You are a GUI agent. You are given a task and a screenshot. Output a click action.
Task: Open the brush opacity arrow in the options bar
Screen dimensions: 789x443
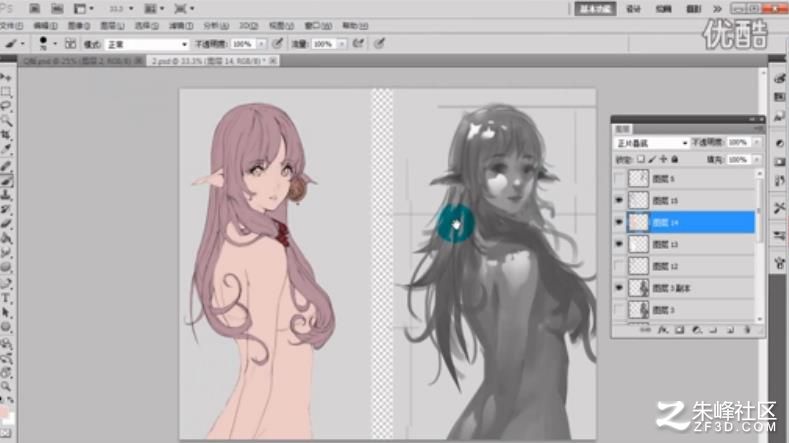coord(261,44)
